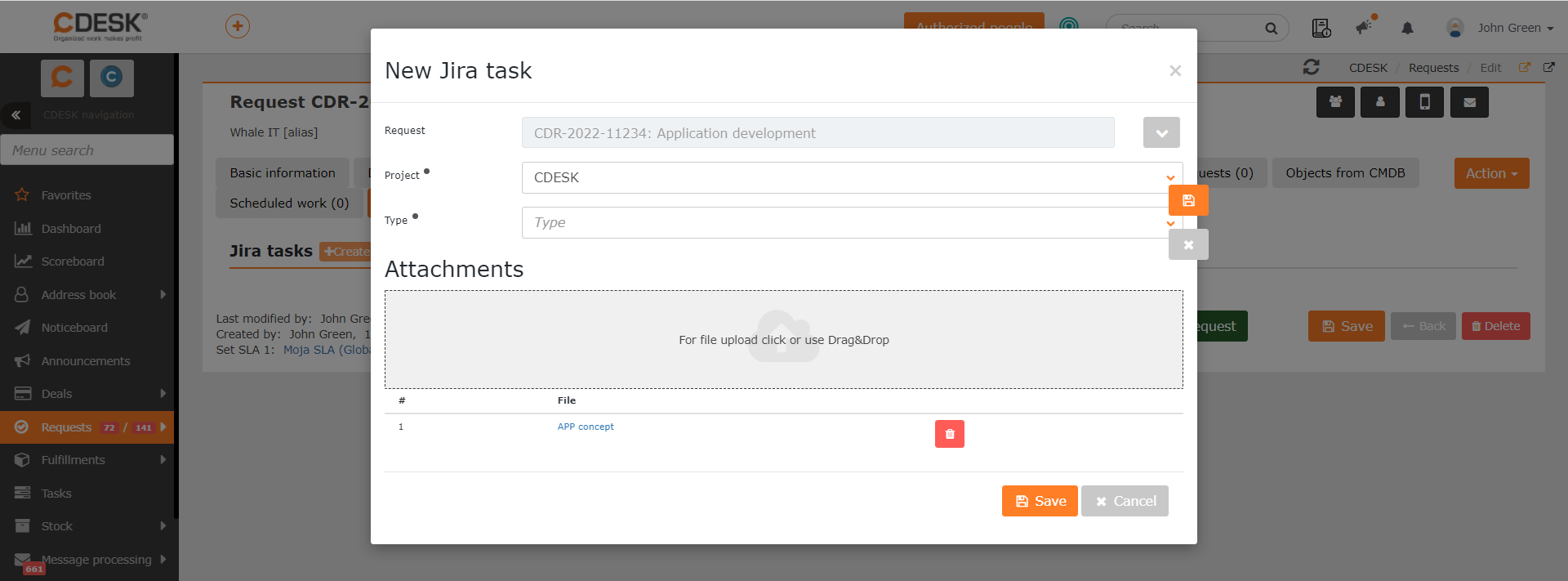The image size is (1568, 581).
Task: Click the disabled Request field CDR-2022-11234
Action: click(x=818, y=132)
